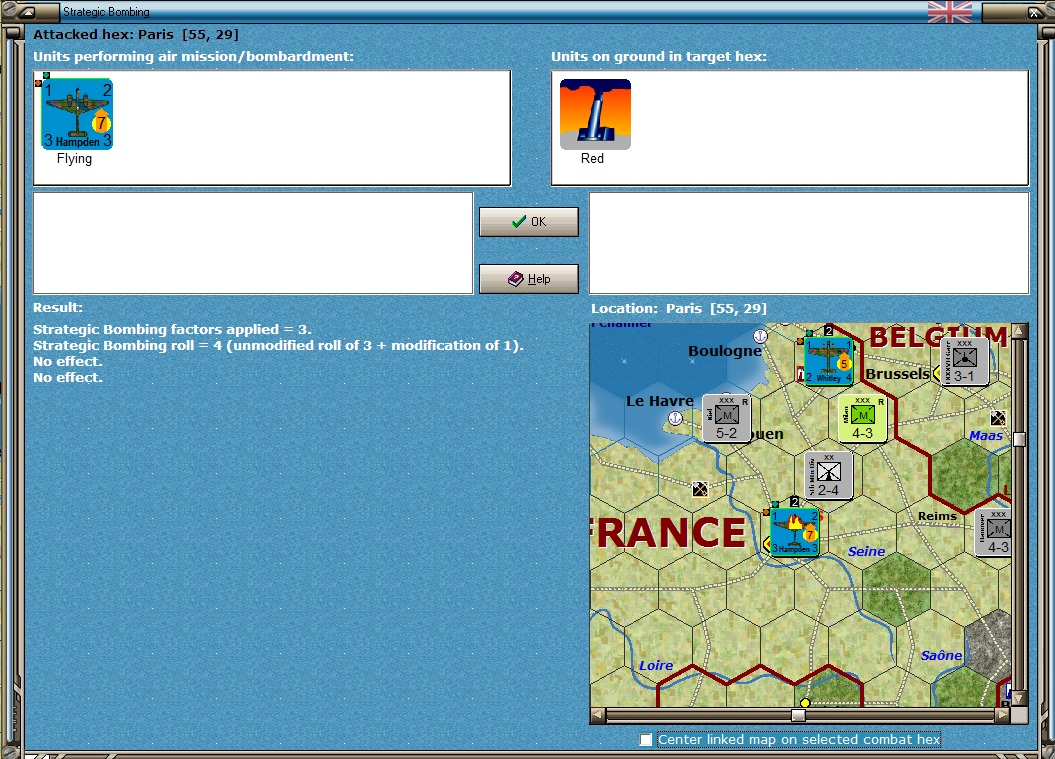The width and height of the screenshot is (1055, 759).
Task: Click the Boulogne port anchor icon
Action: 760,335
